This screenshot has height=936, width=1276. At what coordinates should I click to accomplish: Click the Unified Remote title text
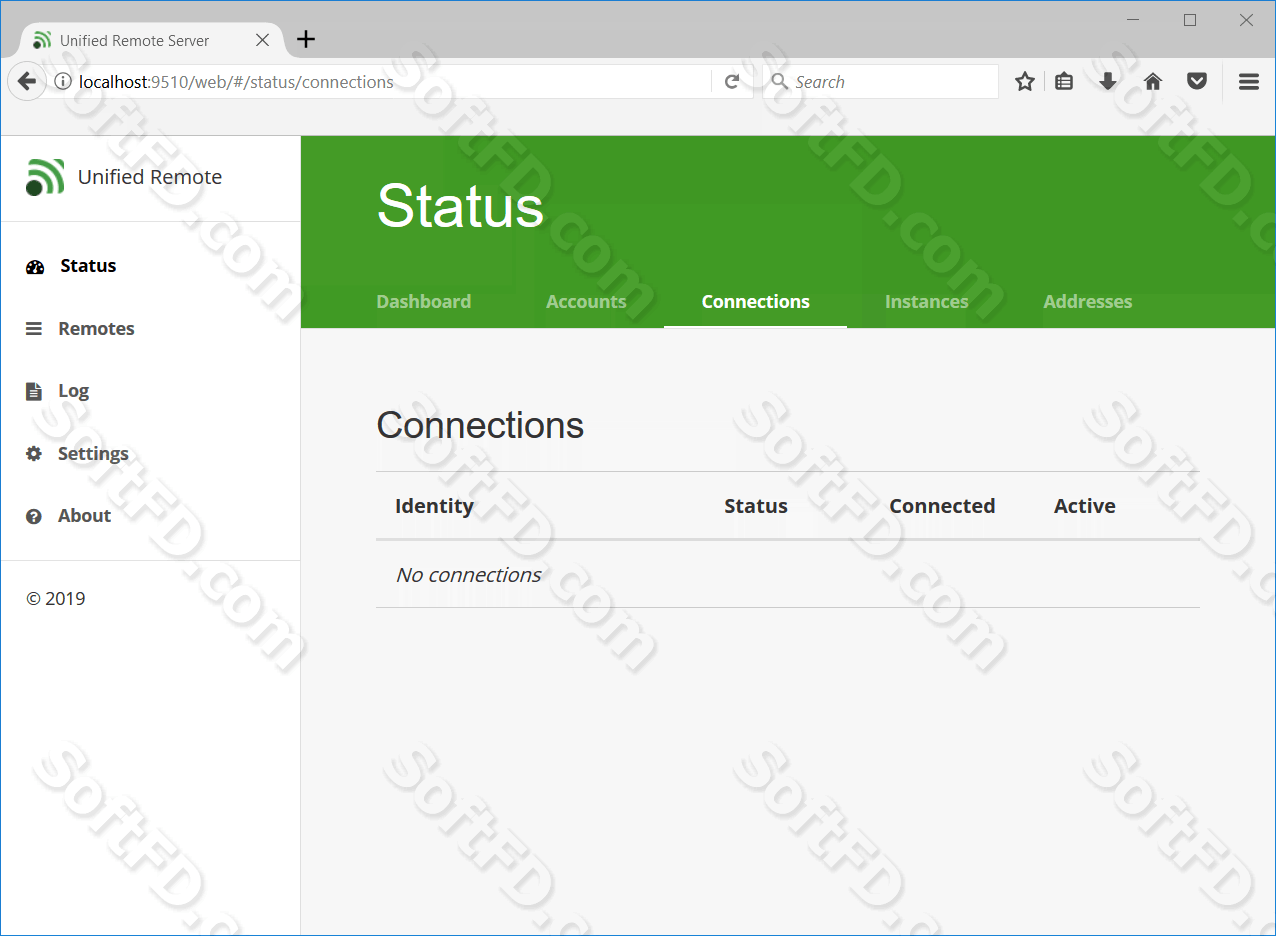pos(150,177)
